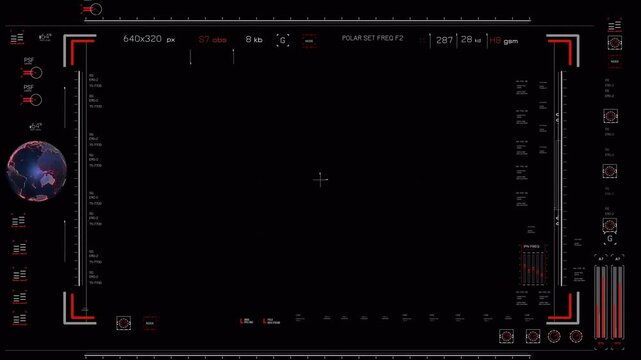Click the round dial left of the rightmost bottom dial
The height and width of the screenshot is (360, 641).
pos(554,336)
